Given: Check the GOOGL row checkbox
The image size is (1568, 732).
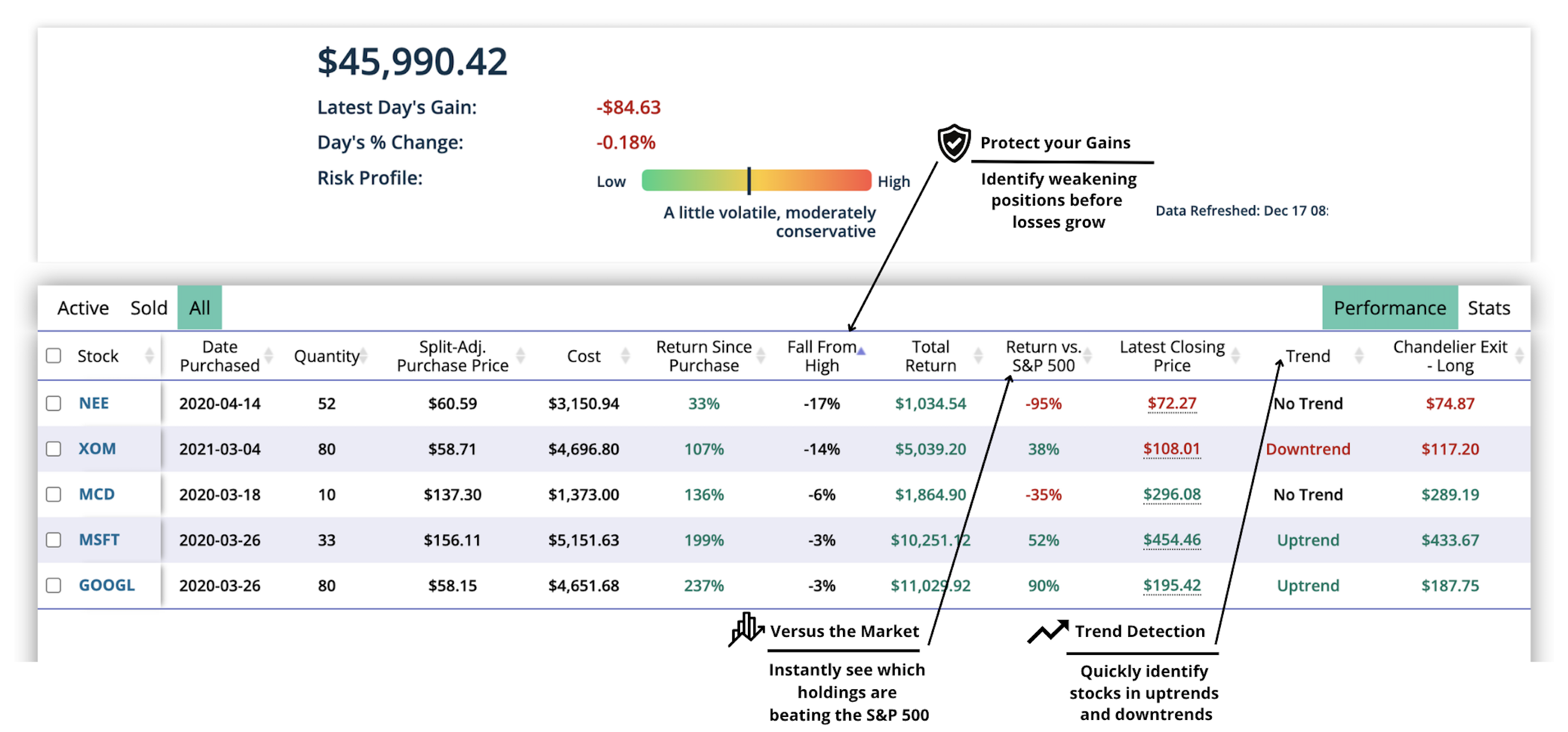Looking at the screenshot, I should 54,586.
